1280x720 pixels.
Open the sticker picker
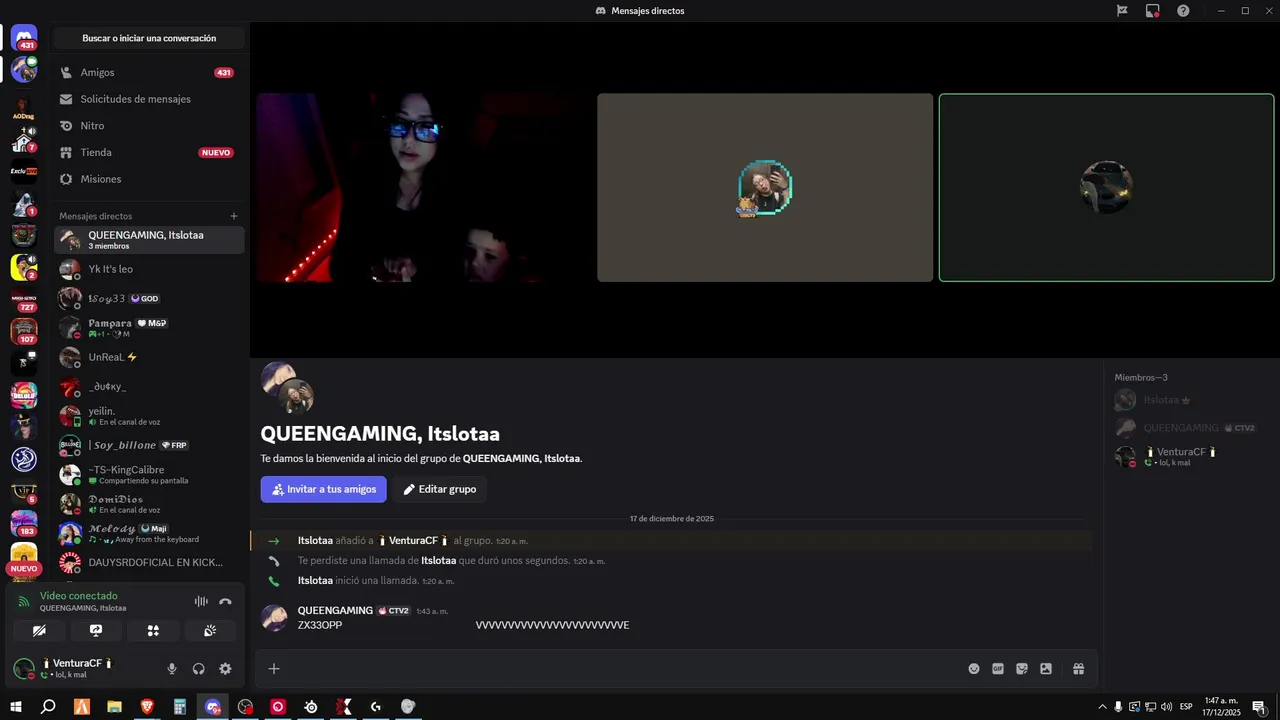pos(1022,669)
